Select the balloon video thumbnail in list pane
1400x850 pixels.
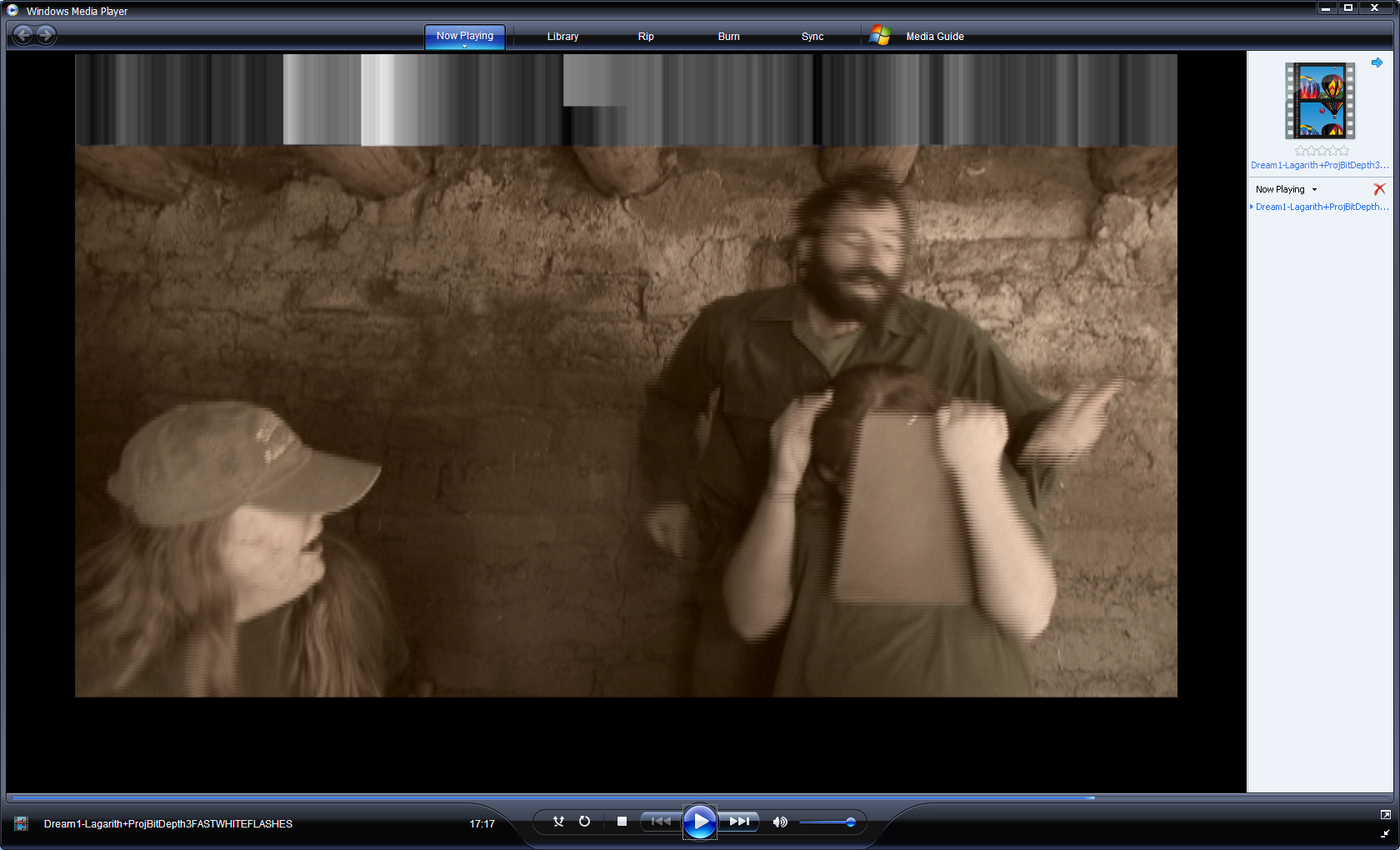(x=1320, y=101)
